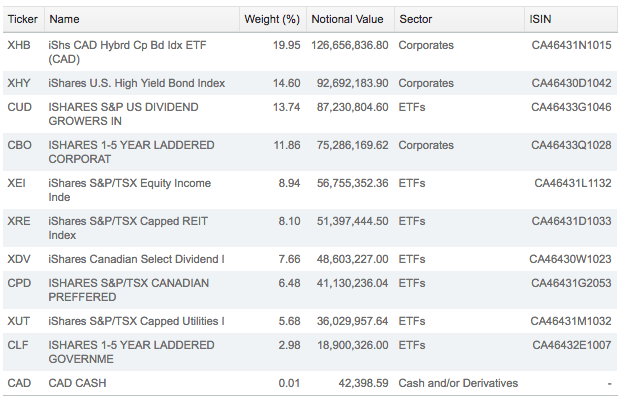627x396 pixels.
Task: Click ISIN CA46431D1033
Action: pyautogui.click(x=571, y=221)
